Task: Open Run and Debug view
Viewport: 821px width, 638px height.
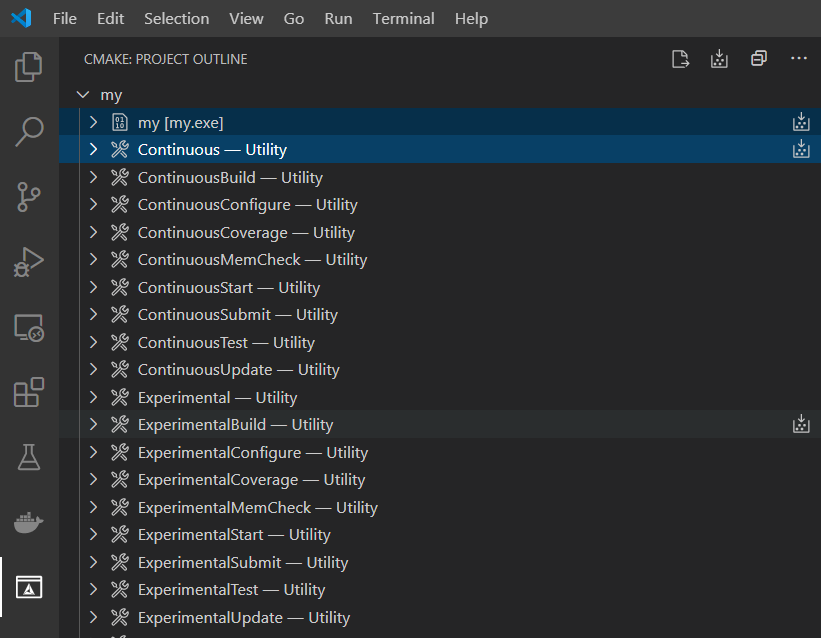Action: pyautogui.click(x=28, y=262)
